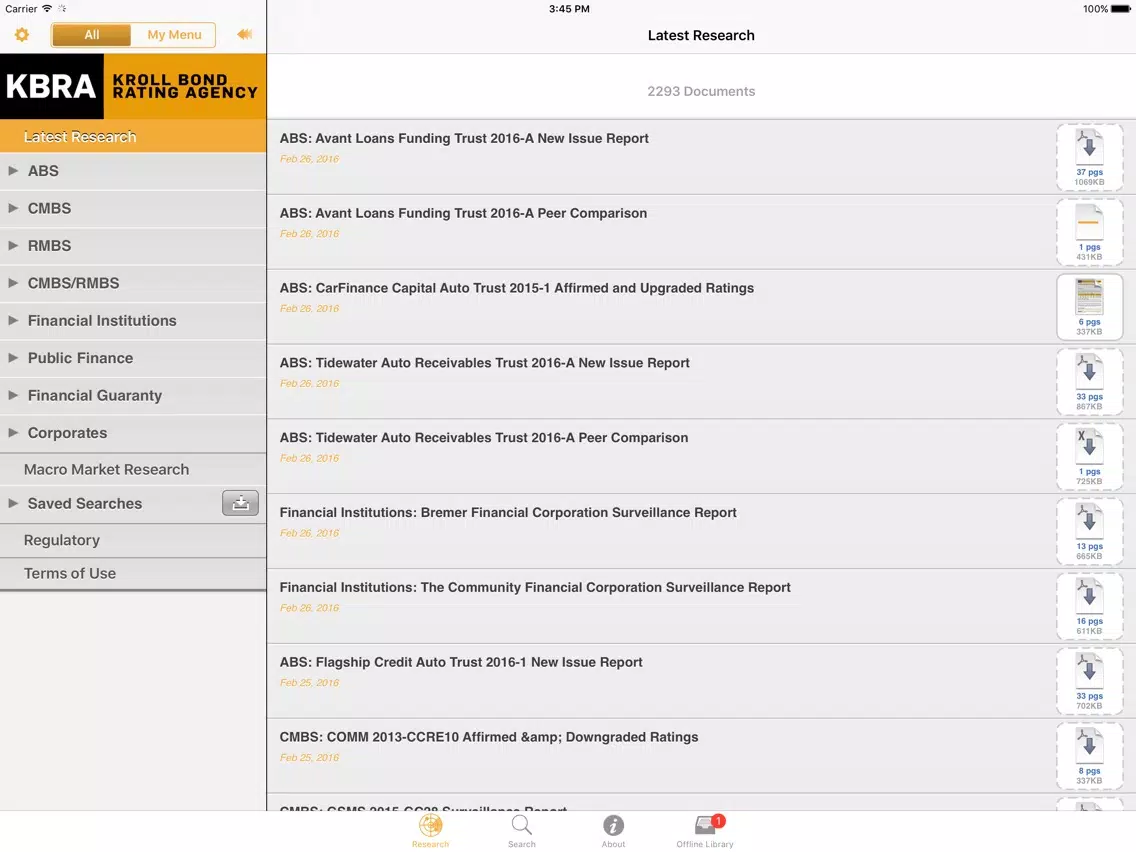This screenshot has width=1136, height=852.
Task: Open Bremer Financial Corporation Surveillance Report
Action: click(508, 512)
